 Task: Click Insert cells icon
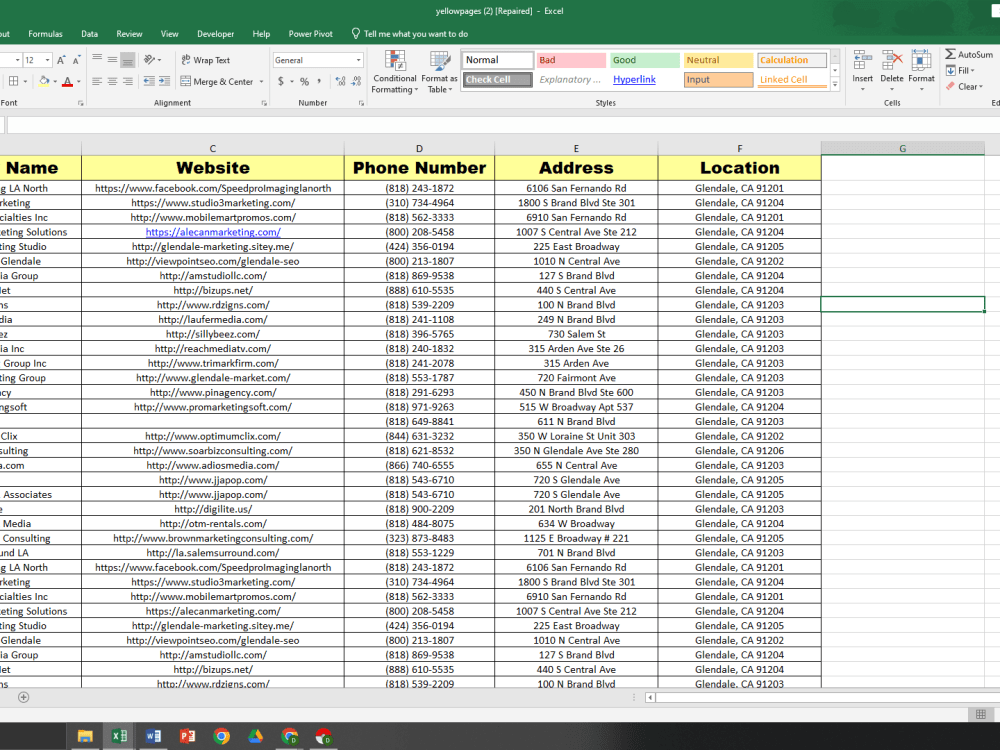click(x=862, y=61)
